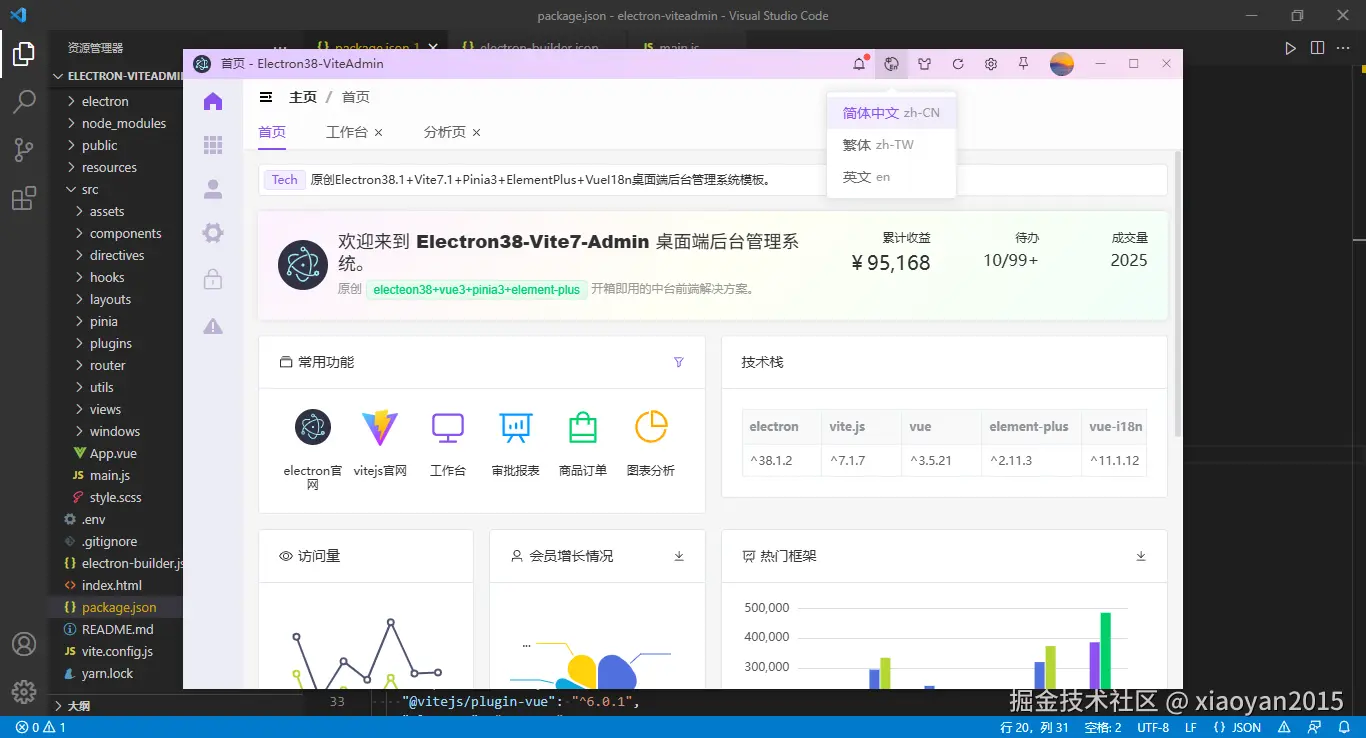This screenshot has height=738, width=1366.
Task: Open the 商品订单 shopping bag icon
Action: click(583, 428)
